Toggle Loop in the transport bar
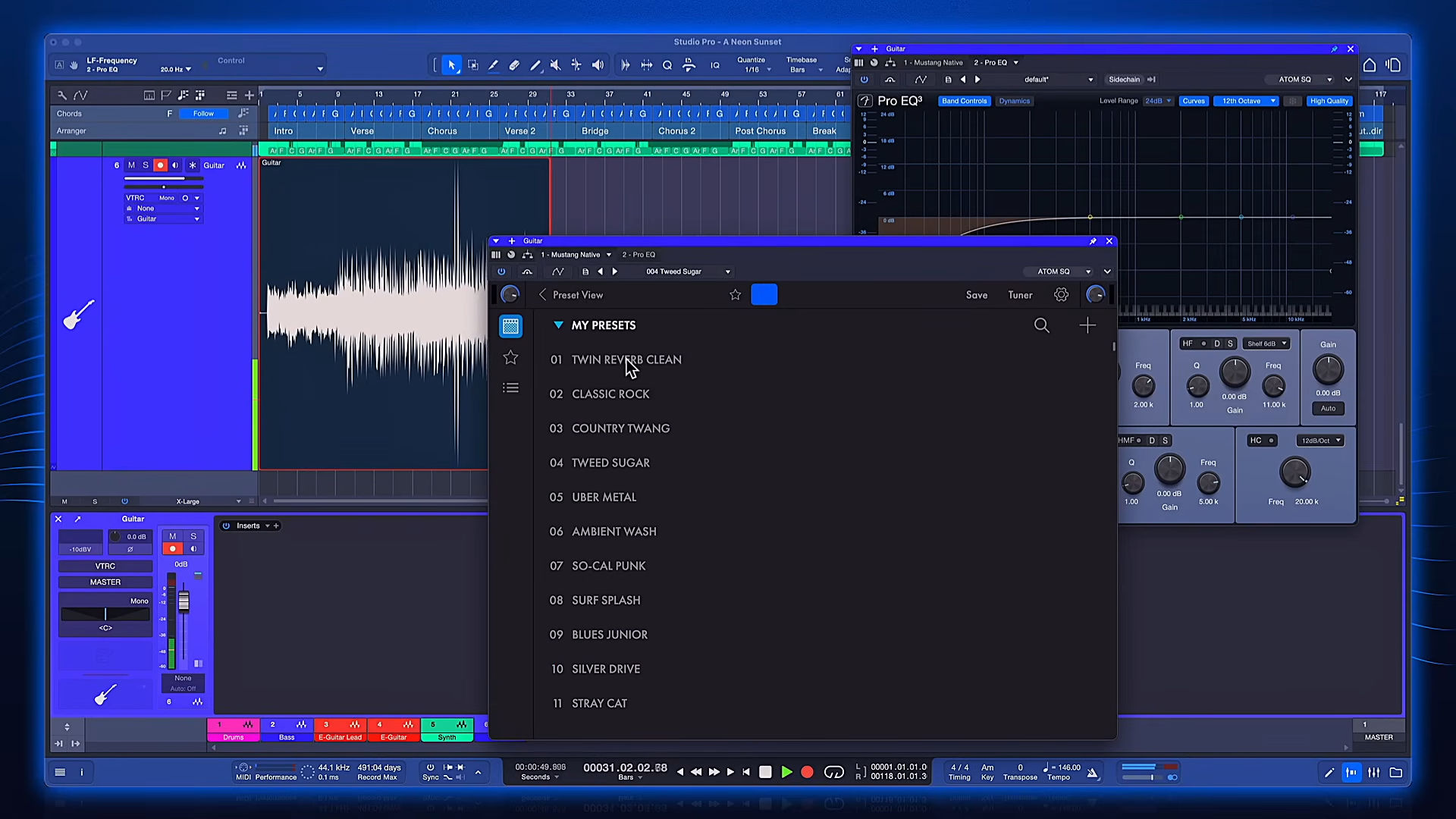The height and width of the screenshot is (819, 1456). (x=833, y=772)
